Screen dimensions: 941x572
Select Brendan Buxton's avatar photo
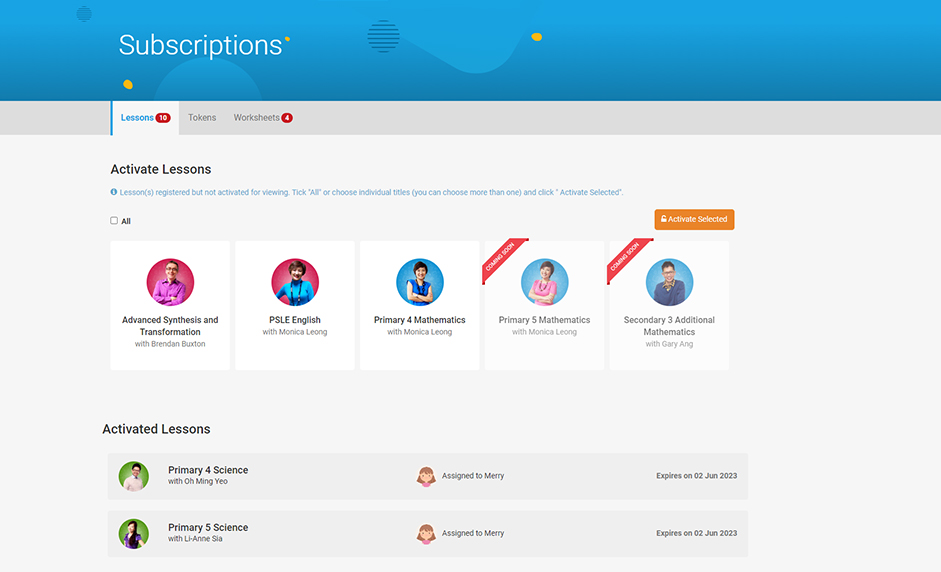170,282
